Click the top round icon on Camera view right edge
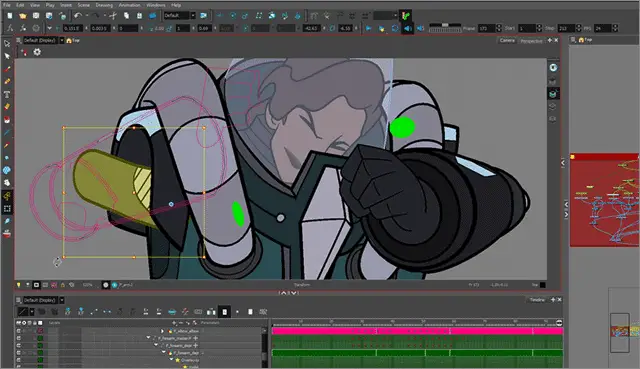This screenshot has height=369, width=640. coord(553,67)
